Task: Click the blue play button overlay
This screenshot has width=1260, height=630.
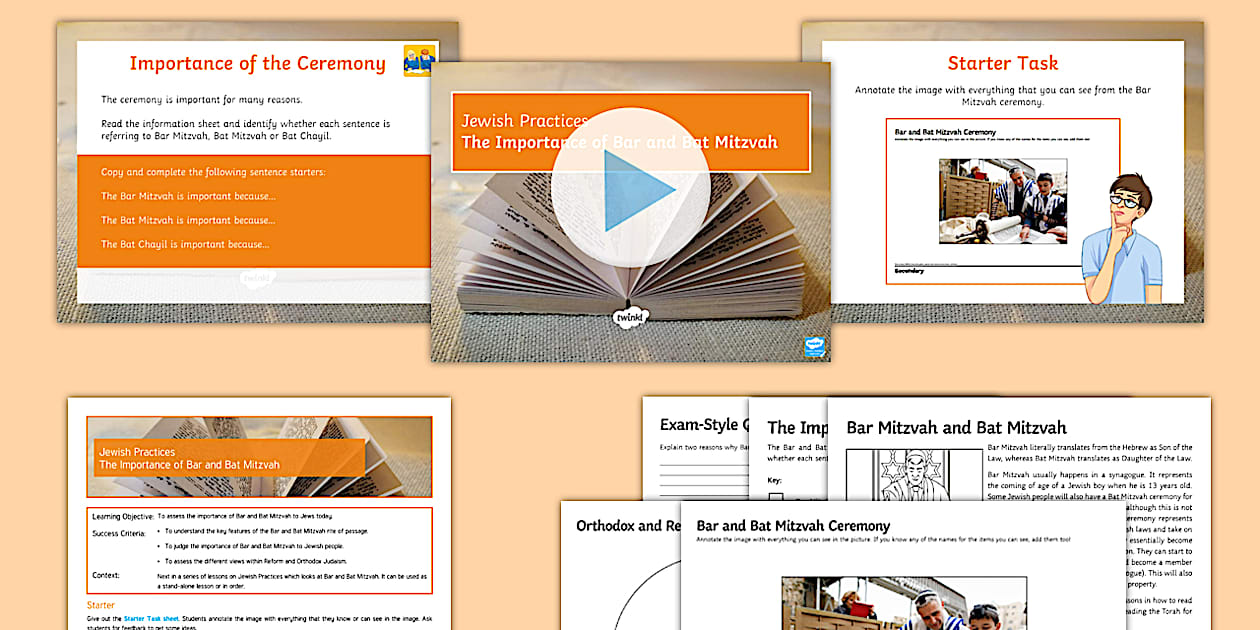Action: click(630, 187)
